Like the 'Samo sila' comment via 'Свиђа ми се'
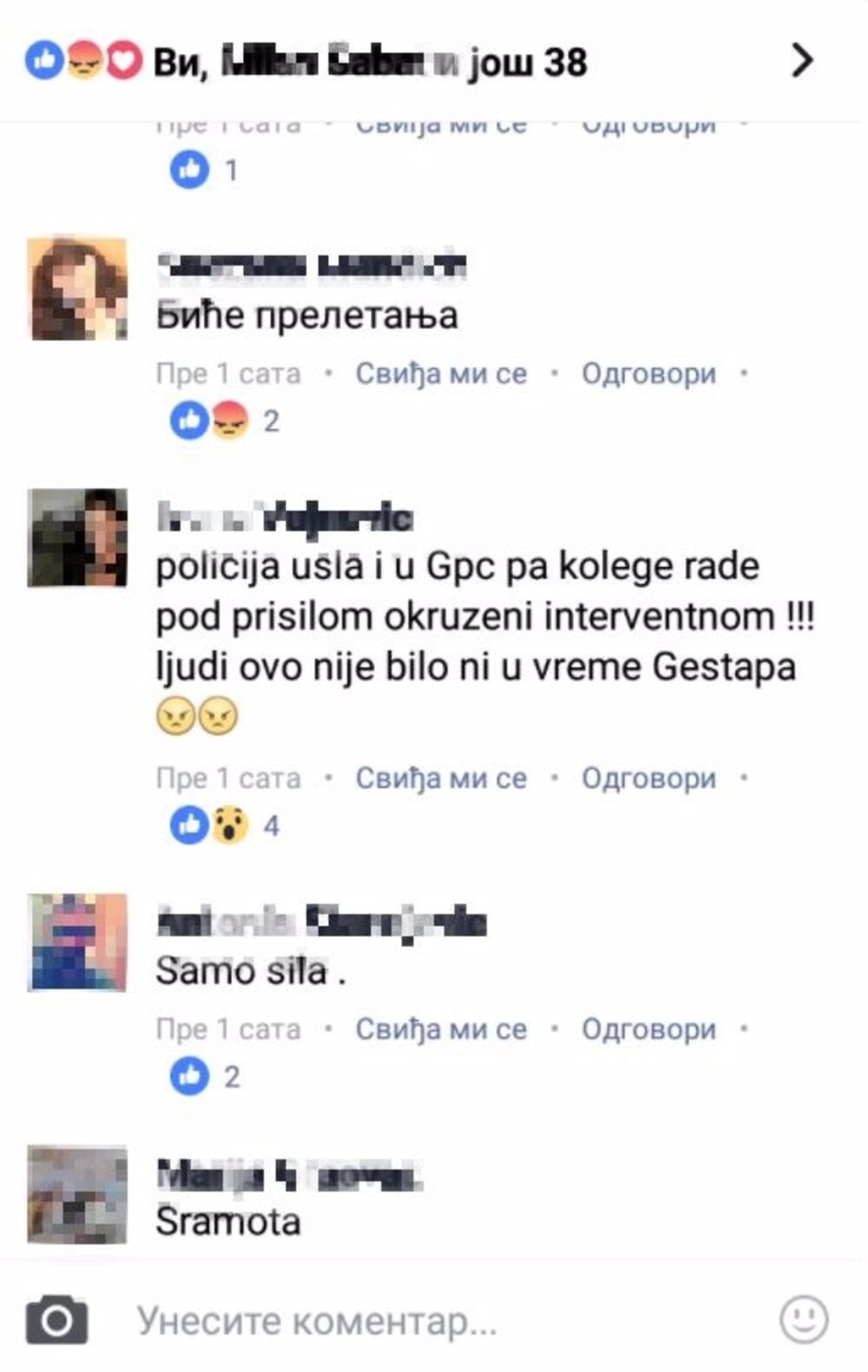This screenshot has width=868, height=1372. click(x=441, y=1029)
